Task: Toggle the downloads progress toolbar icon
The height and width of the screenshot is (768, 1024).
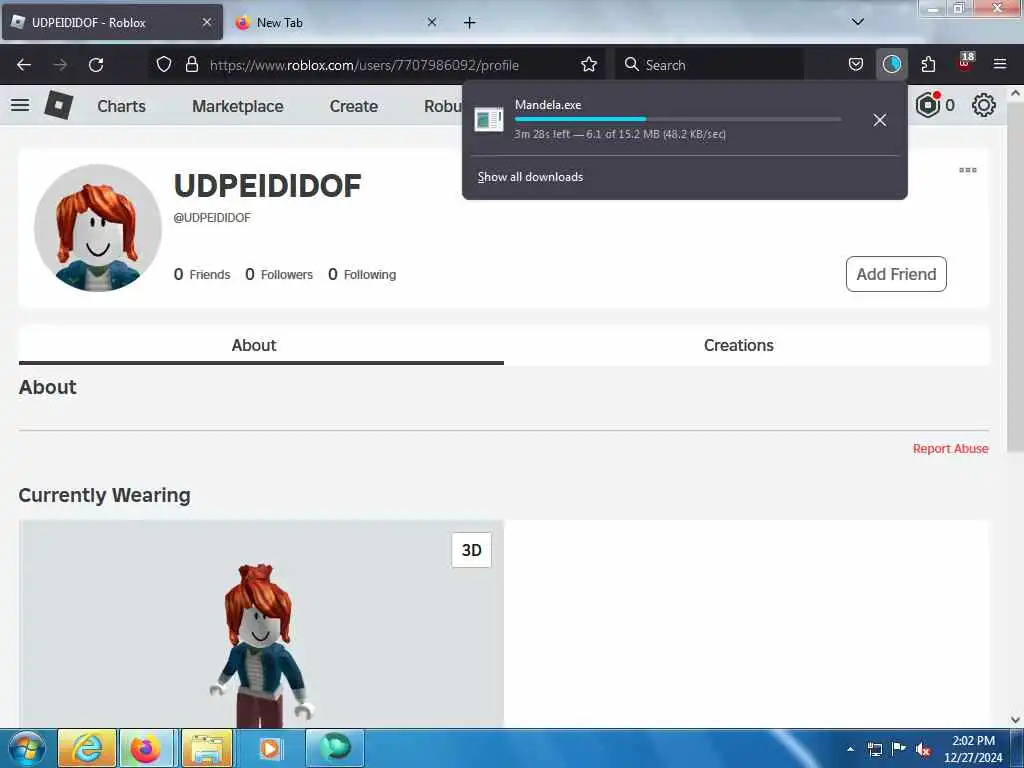Action: (x=891, y=64)
